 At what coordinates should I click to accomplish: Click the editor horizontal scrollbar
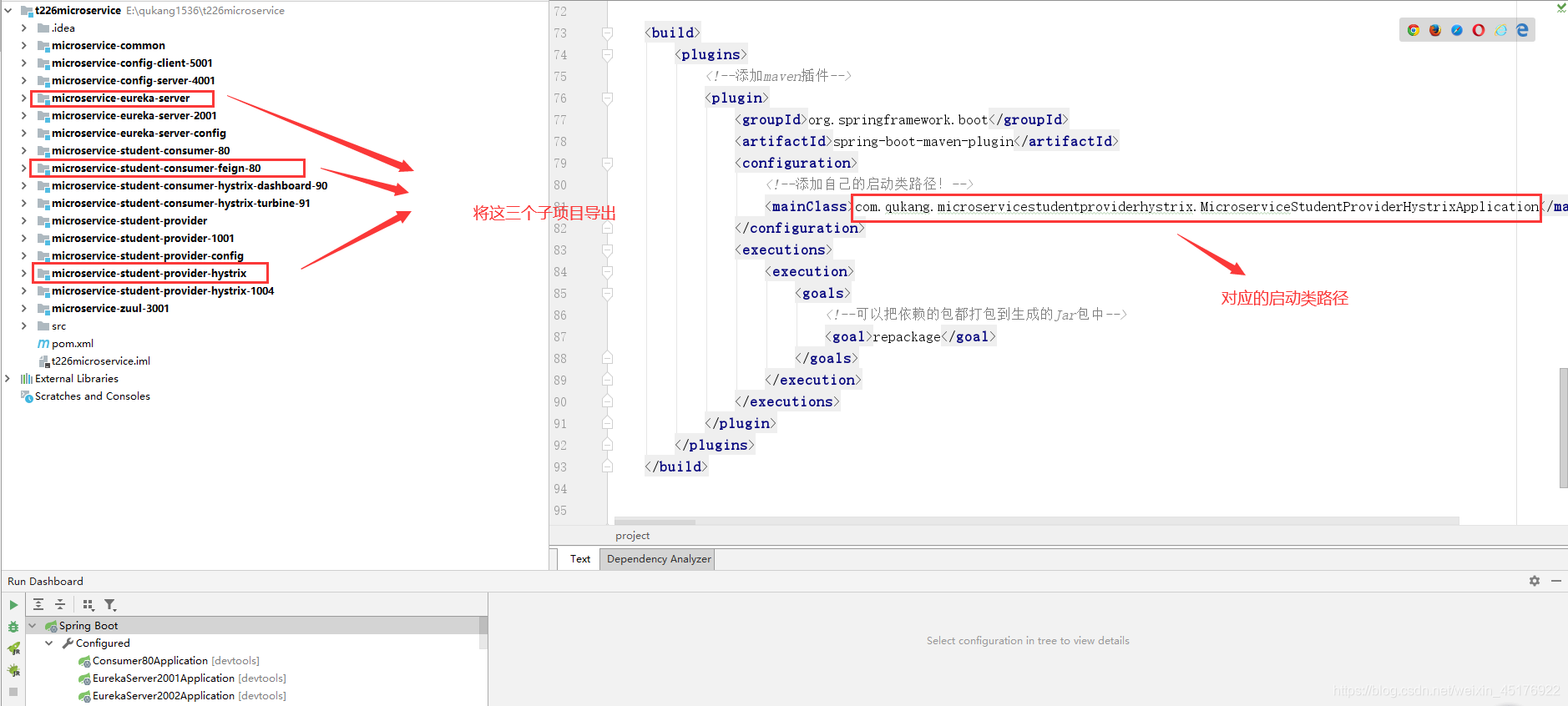655,522
